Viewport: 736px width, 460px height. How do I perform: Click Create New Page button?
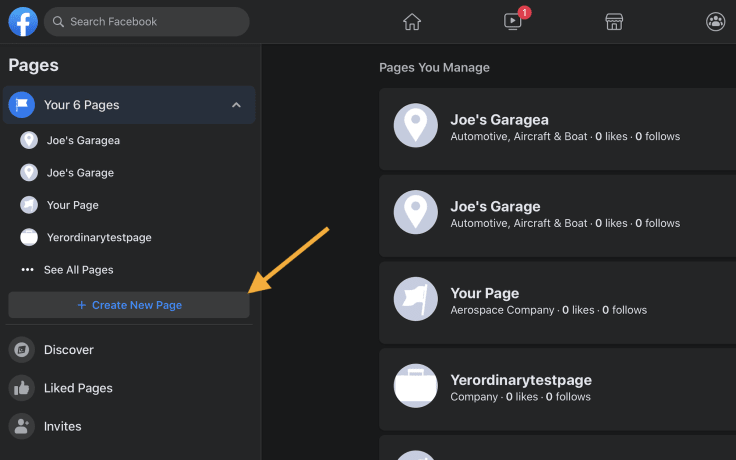point(129,305)
